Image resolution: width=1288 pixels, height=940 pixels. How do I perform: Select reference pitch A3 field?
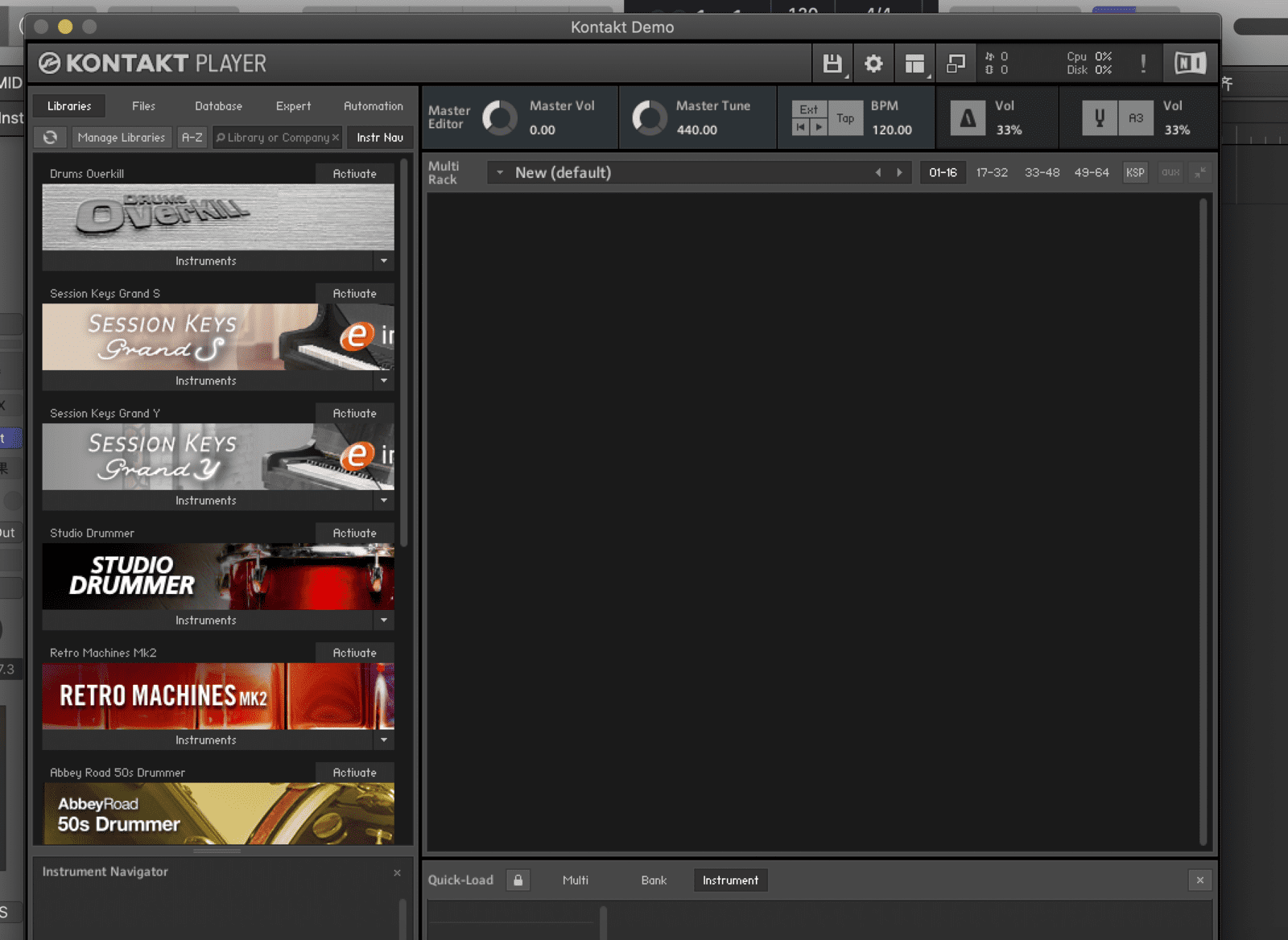(x=1136, y=118)
